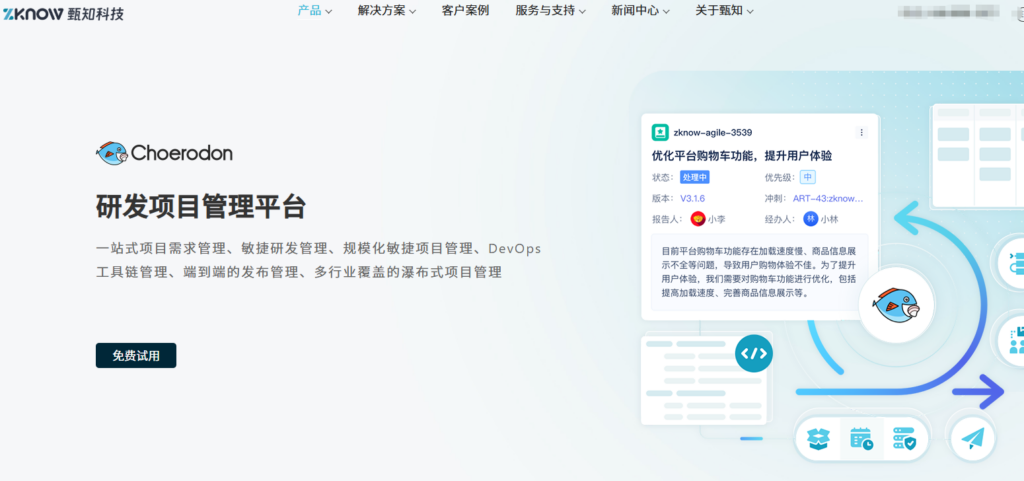Click the 处理中 status tag
This screenshot has width=1024, height=481.
click(695, 178)
